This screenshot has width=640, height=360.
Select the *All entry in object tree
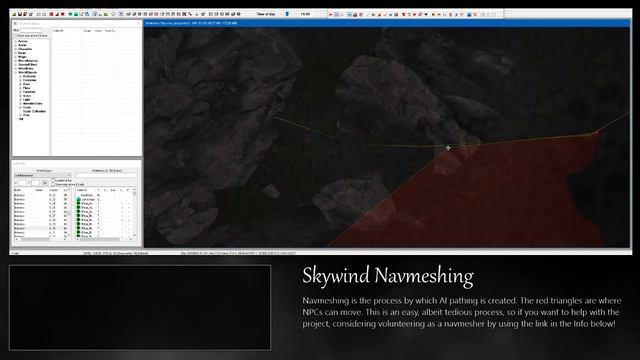[x=21, y=119]
